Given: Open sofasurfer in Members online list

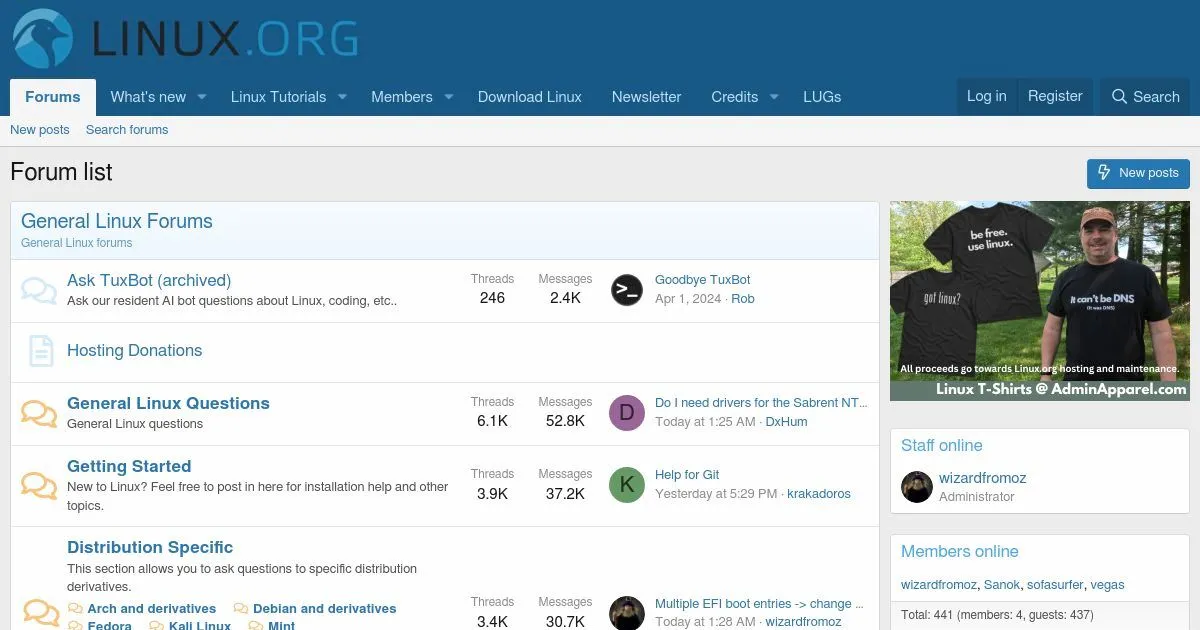Looking at the screenshot, I should [x=1055, y=585].
